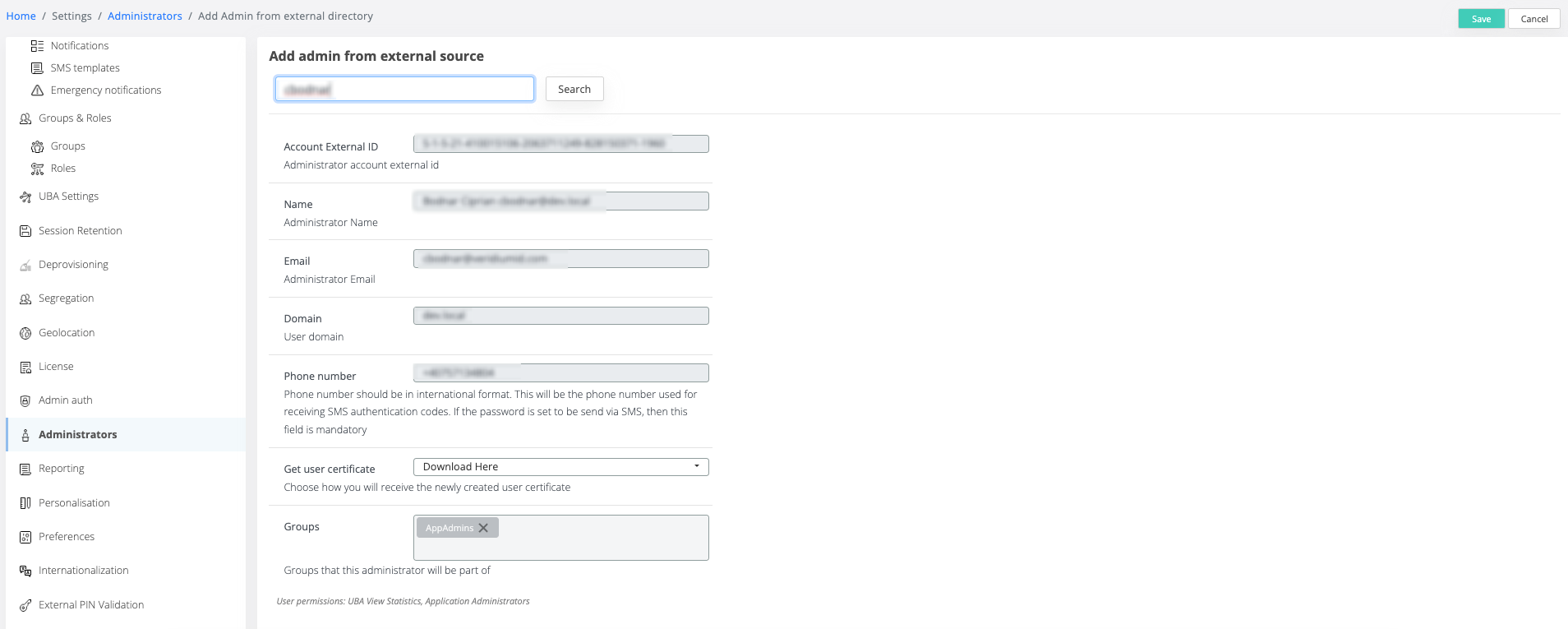Click the Groups & Roles icon
The image size is (1568, 629).
[x=25, y=118]
